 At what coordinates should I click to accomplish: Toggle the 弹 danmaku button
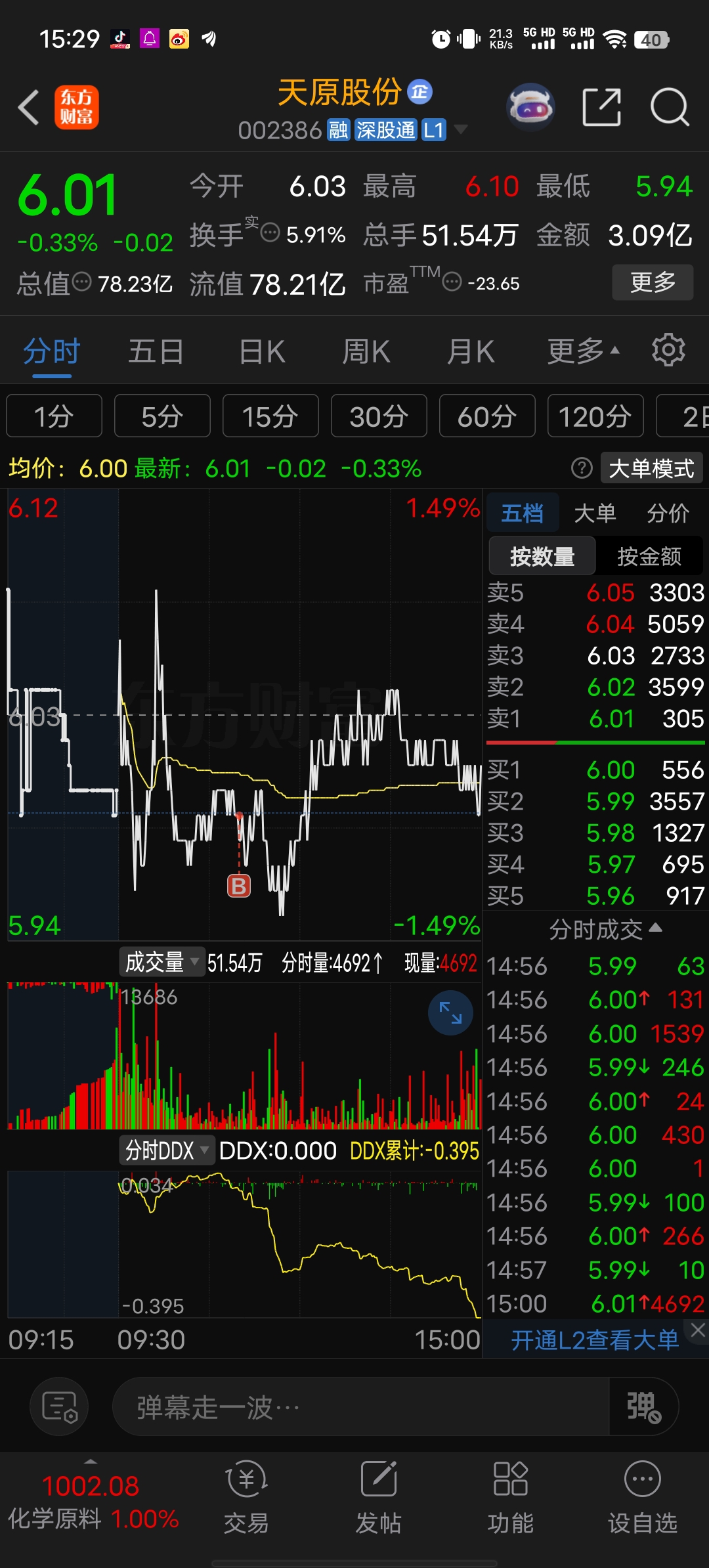click(643, 1406)
